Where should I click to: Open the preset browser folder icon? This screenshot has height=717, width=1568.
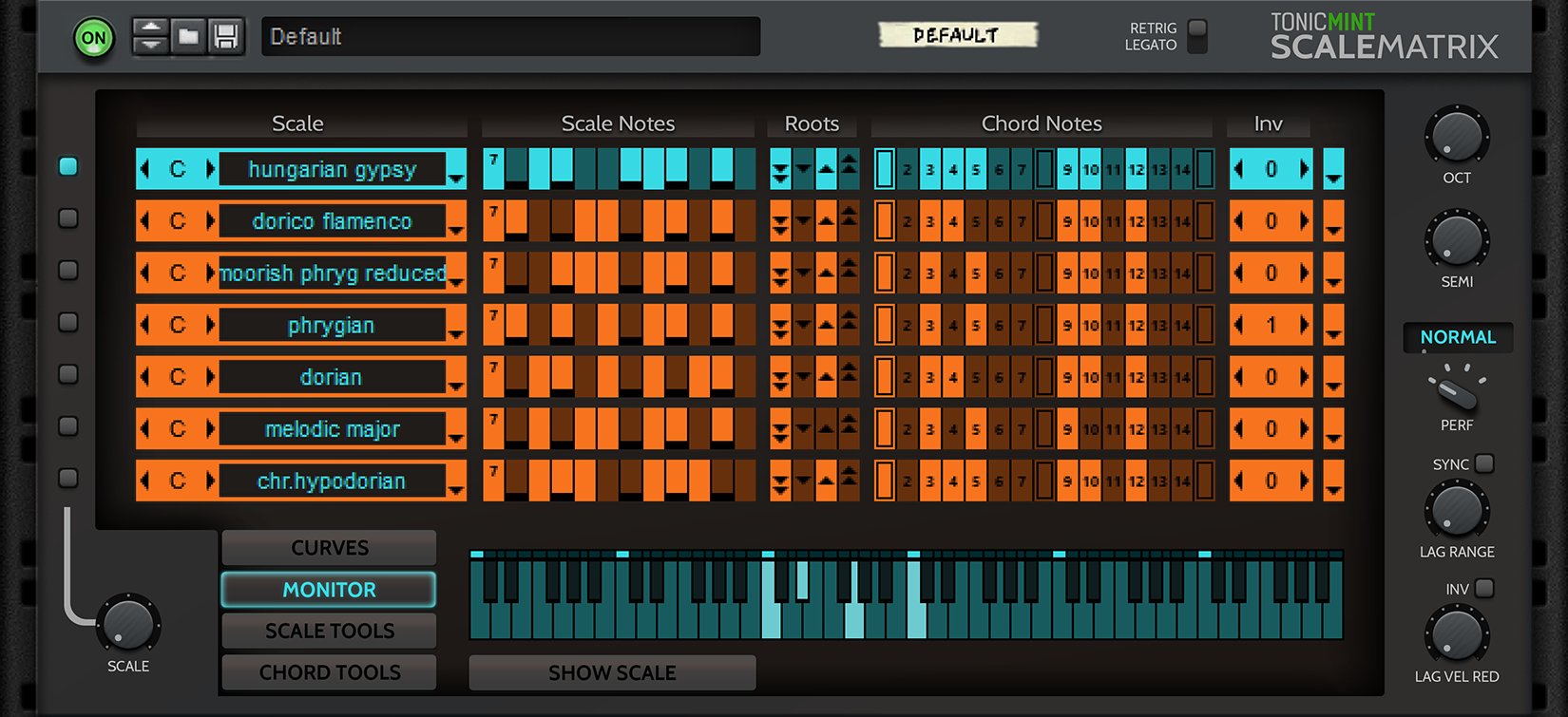188,37
